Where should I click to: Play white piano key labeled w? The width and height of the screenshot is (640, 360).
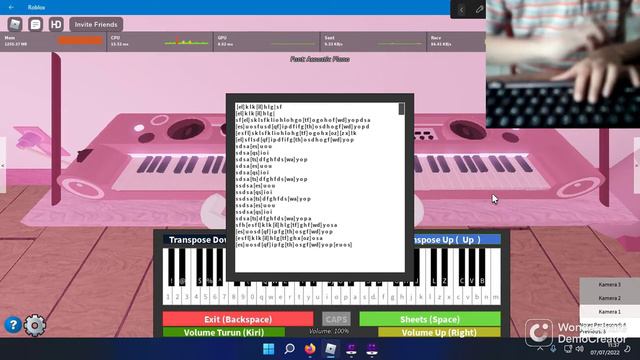[271, 296]
